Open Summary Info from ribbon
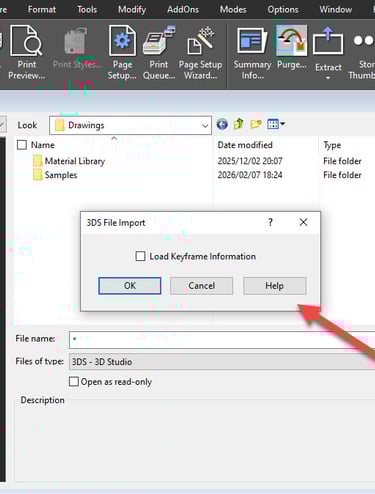The height and width of the screenshot is (494, 375). tap(252, 53)
